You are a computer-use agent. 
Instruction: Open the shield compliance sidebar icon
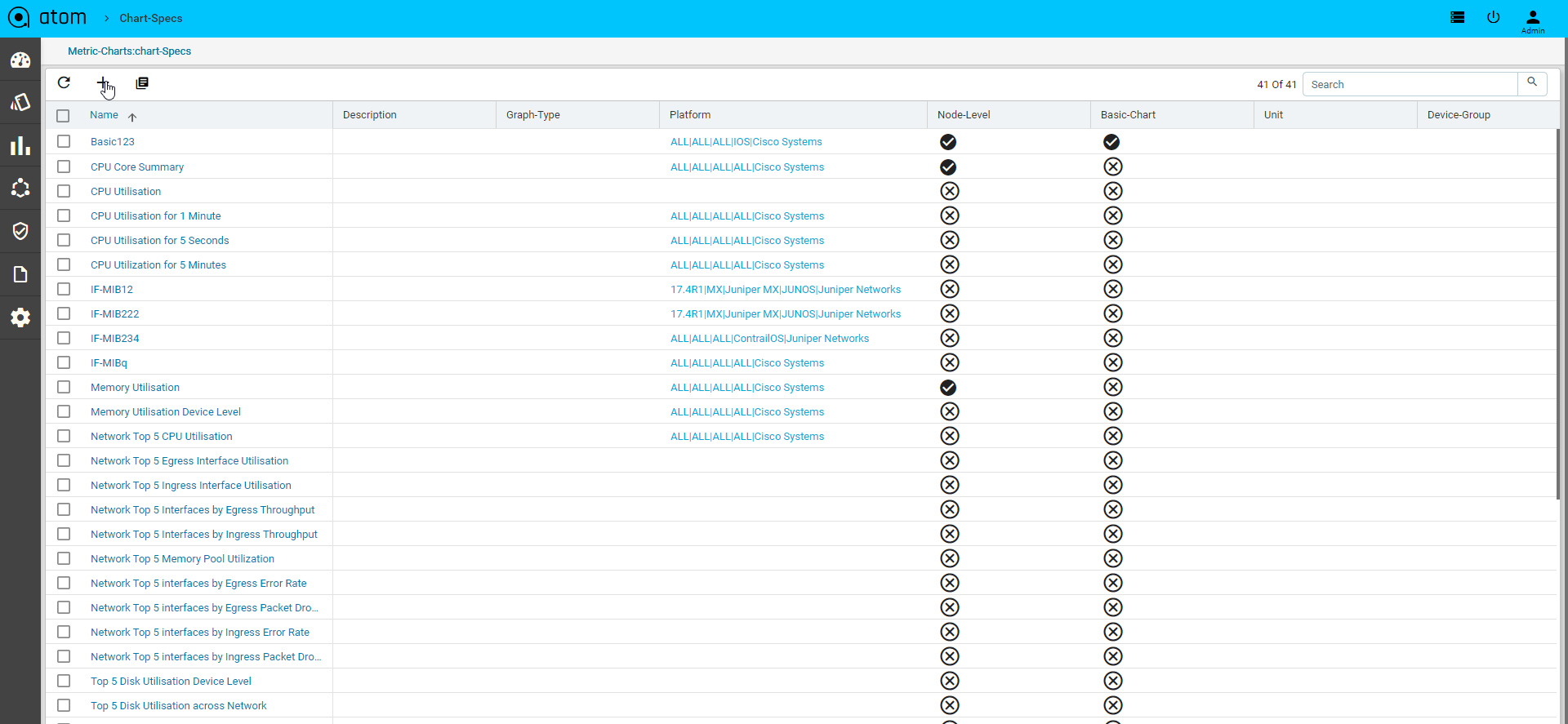tap(20, 231)
